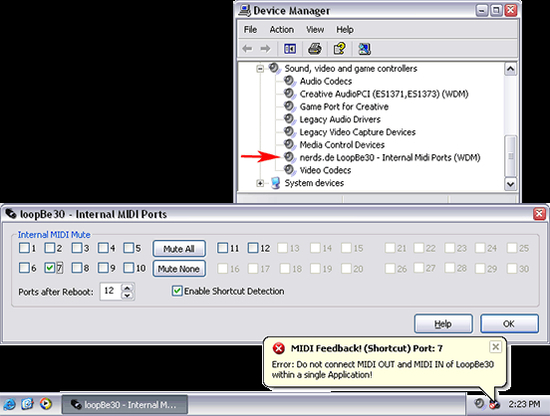Click loopBe30 taskbar button

pyautogui.click(x=125, y=404)
